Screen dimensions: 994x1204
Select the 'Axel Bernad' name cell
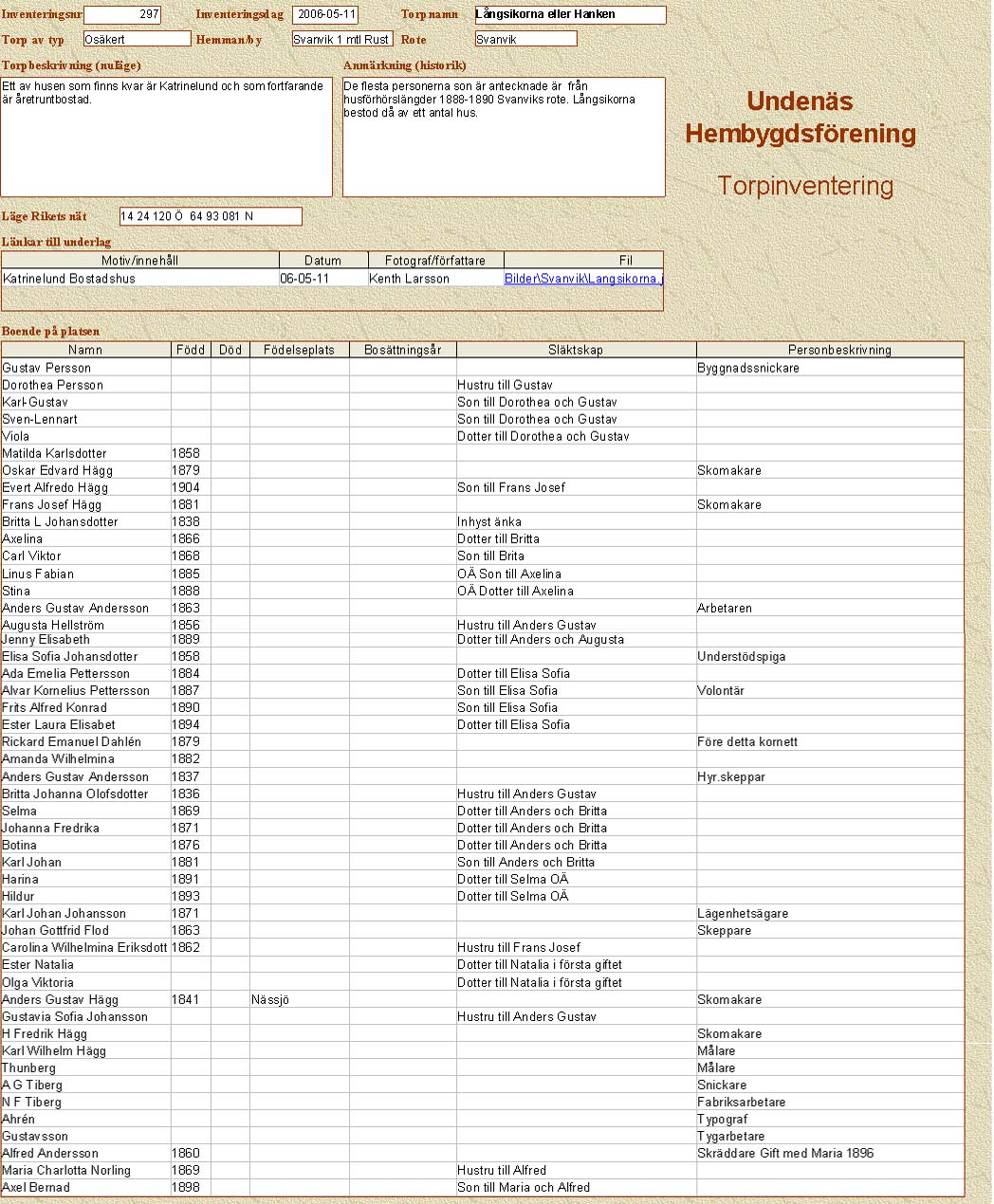(x=36, y=1188)
